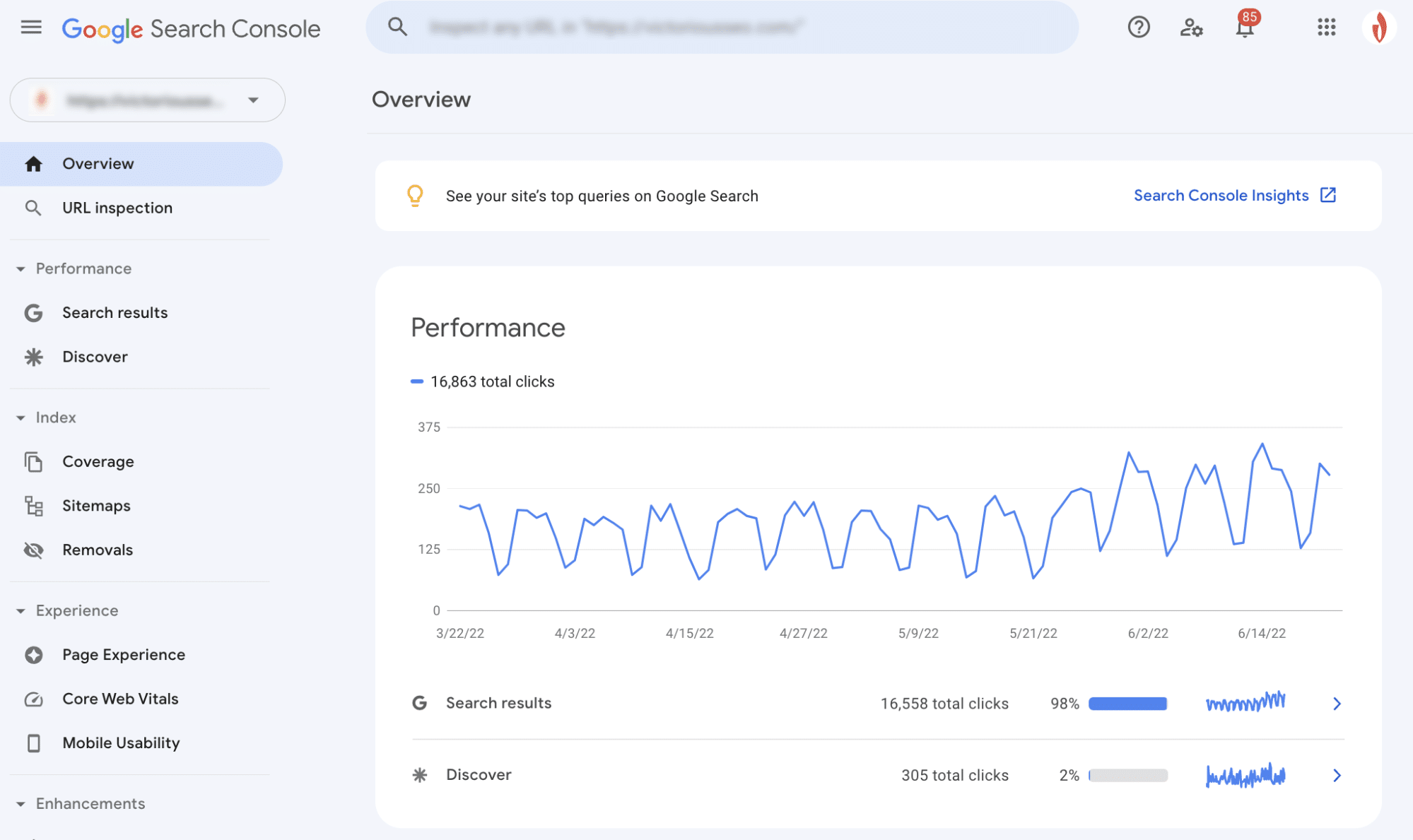
Task: Open user and permissions settings icon
Action: pos(1191,28)
